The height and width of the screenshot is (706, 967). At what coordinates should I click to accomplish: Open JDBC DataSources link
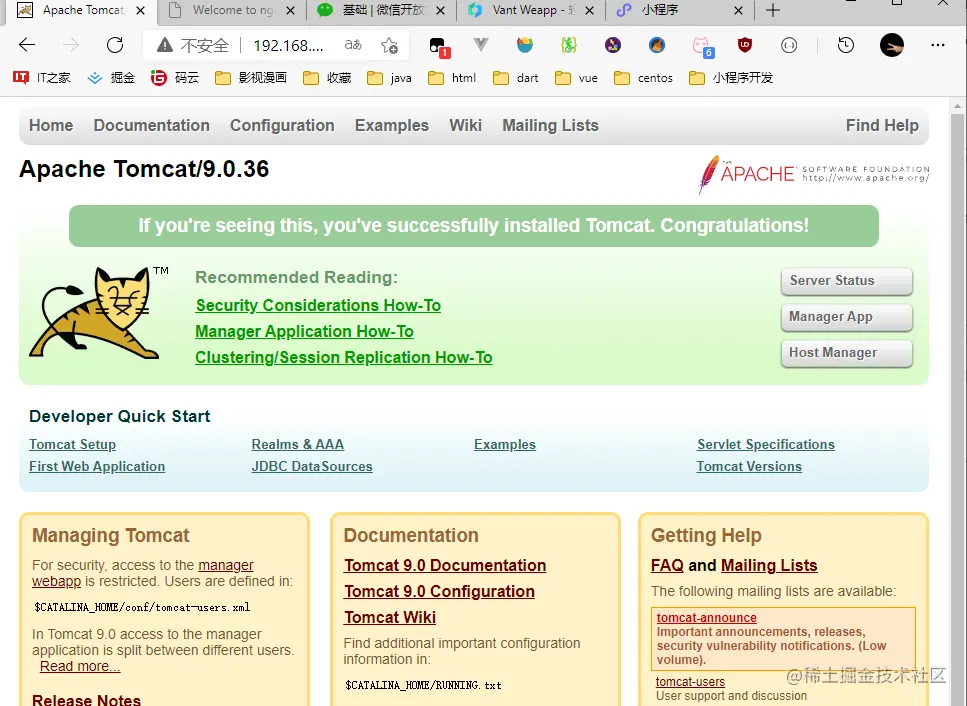click(312, 466)
